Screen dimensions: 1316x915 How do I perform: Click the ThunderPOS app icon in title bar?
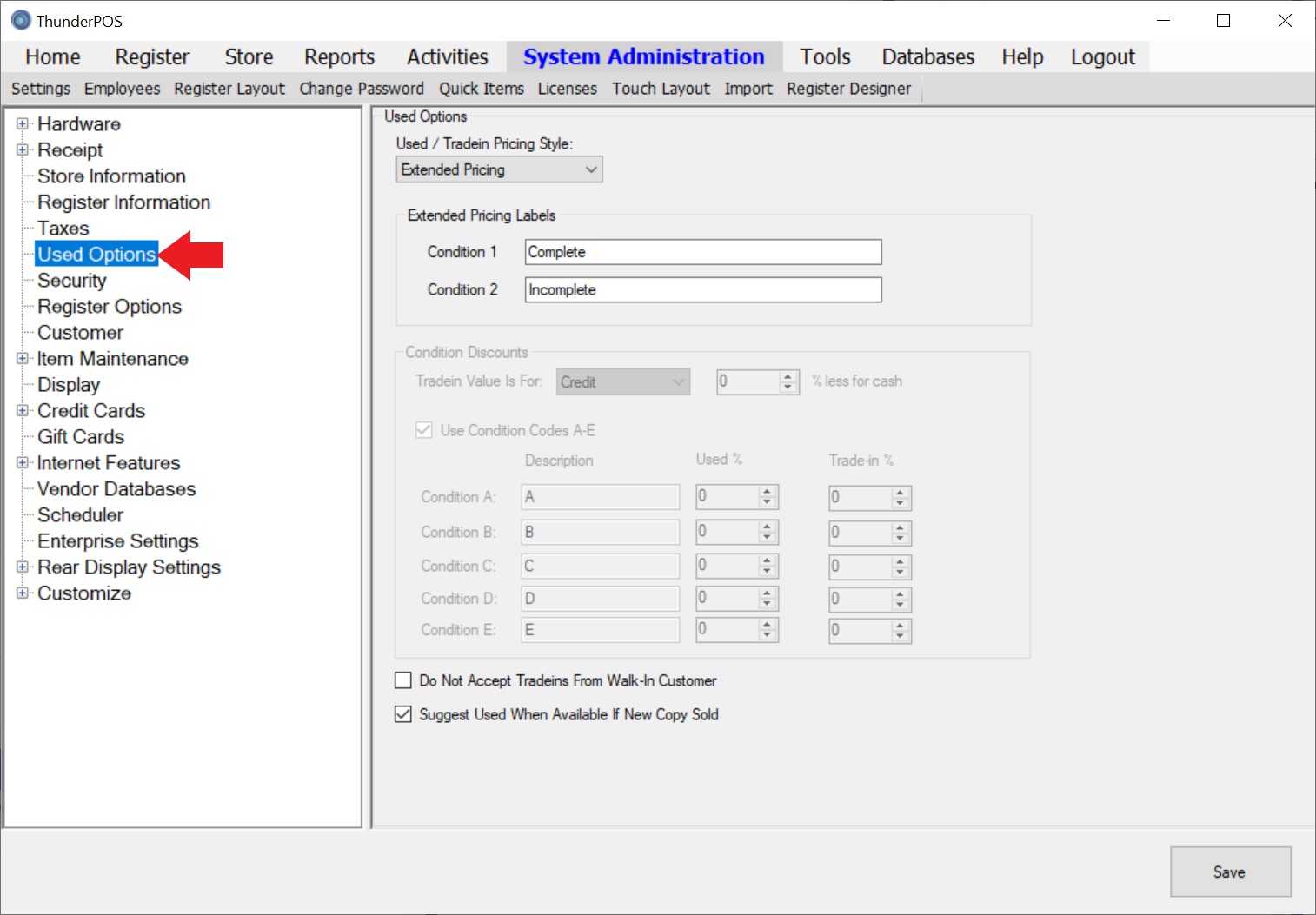coord(20,20)
